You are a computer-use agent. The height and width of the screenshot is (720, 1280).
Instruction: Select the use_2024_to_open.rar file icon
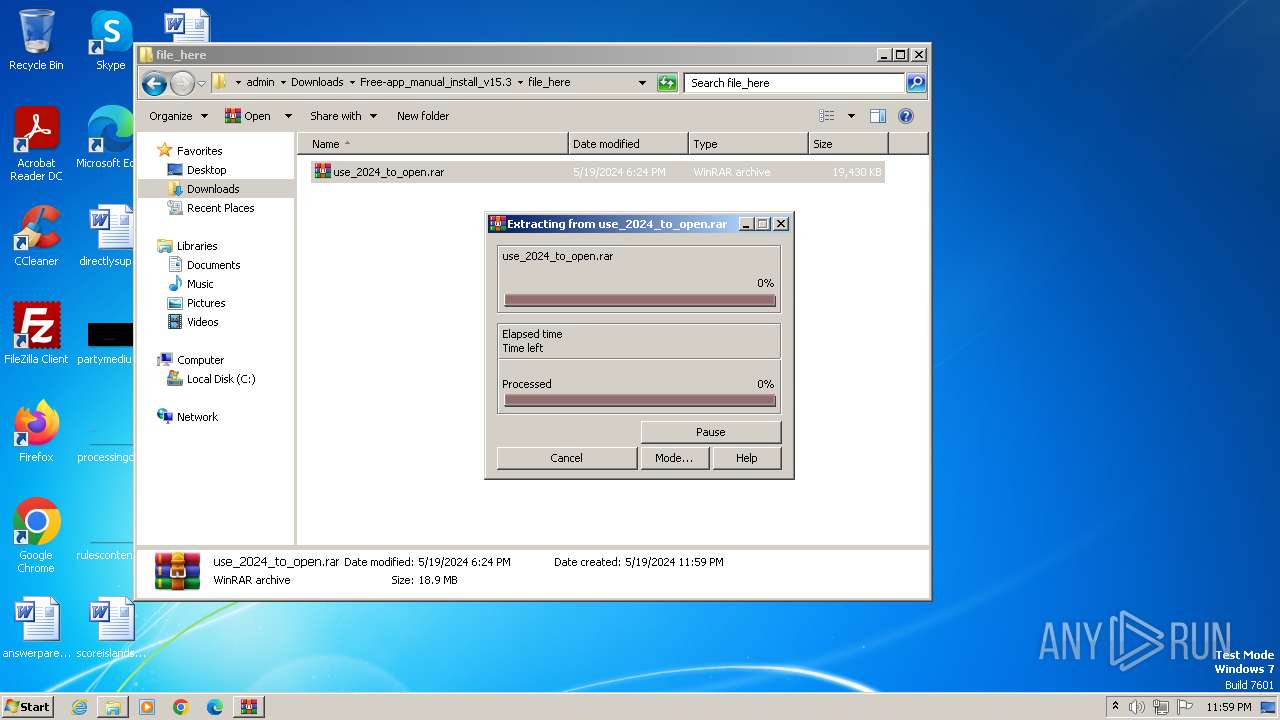pos(322,172)
